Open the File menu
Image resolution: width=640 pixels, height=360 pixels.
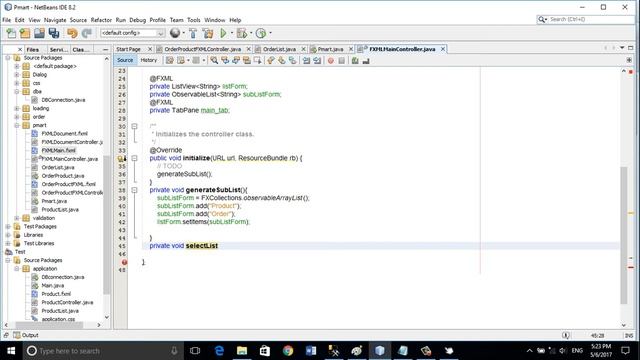pyautogui.click(x=7, y=20)
